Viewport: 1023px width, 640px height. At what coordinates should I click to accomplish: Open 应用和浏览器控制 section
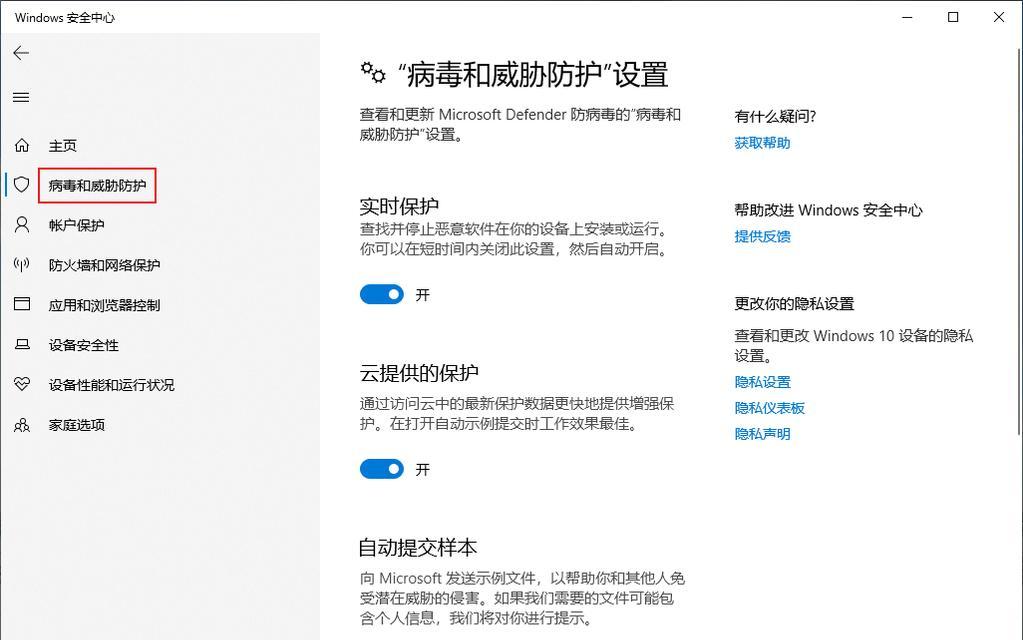[x=104, y=305]
